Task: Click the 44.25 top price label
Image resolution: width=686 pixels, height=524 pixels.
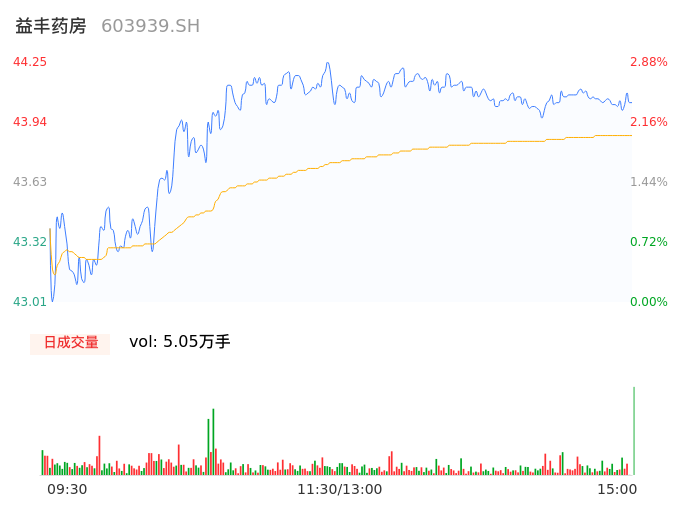Action: (30, 62)
